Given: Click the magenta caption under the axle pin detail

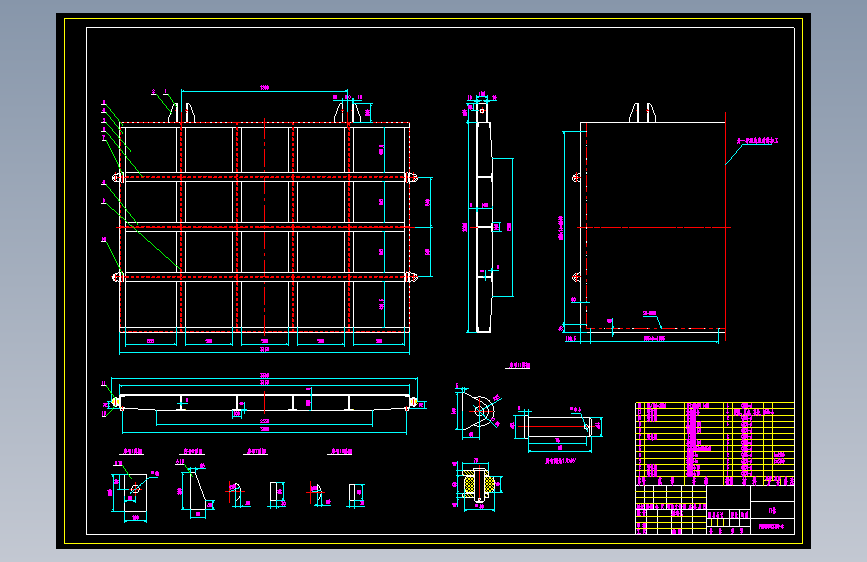Looking at the screenshot, I should tap(560, 460).
